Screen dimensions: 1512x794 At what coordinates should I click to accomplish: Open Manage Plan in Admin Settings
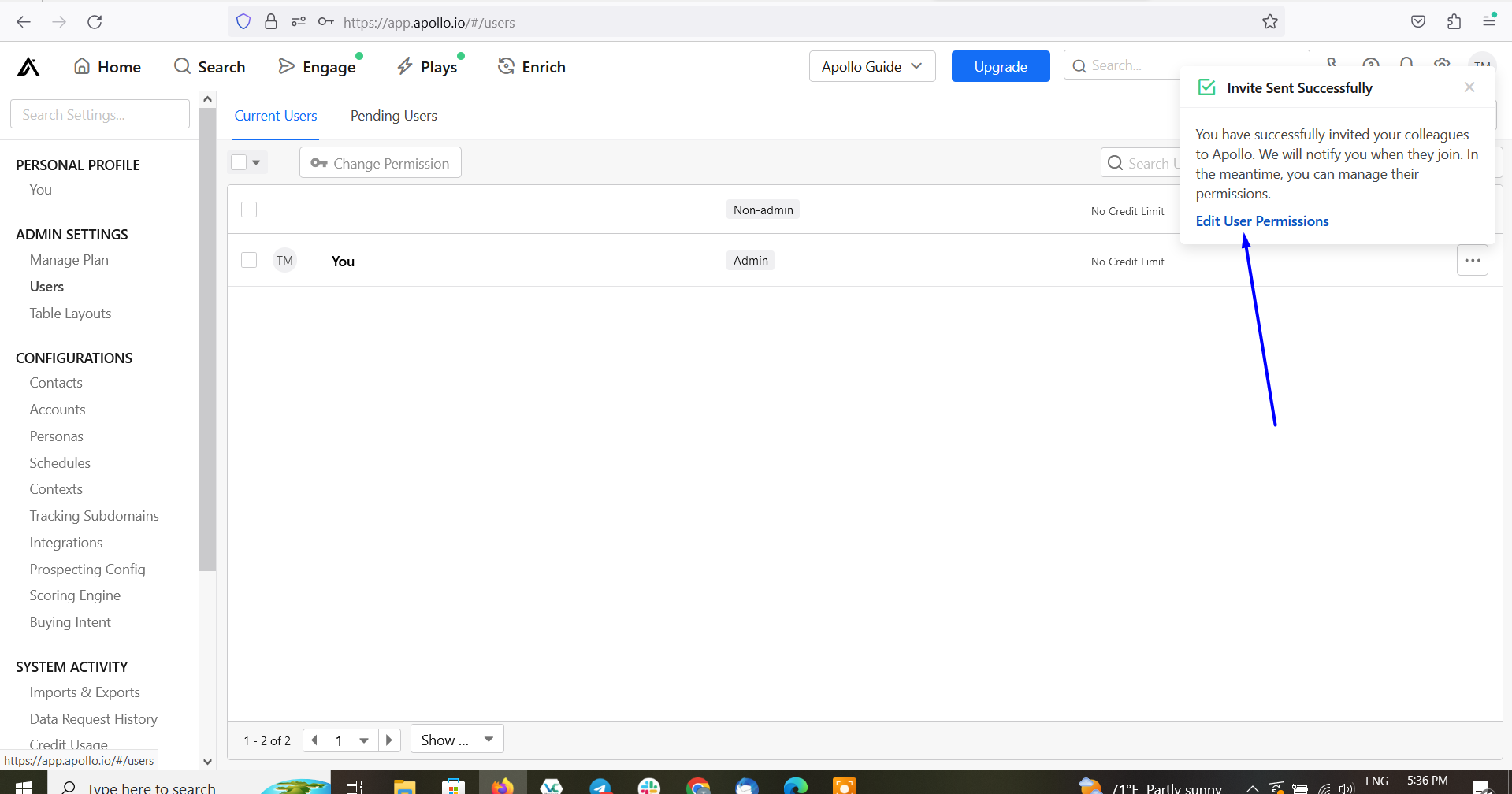click(x=69, y=260)
